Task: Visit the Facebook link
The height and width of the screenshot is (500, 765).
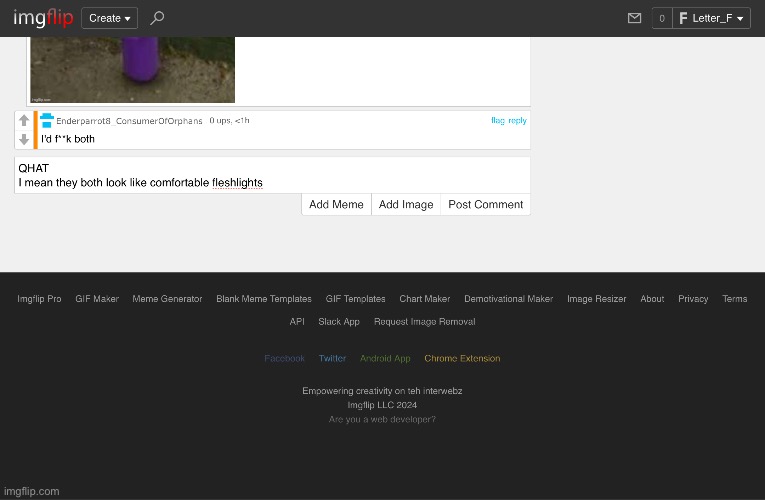Action: coord(284,358)
